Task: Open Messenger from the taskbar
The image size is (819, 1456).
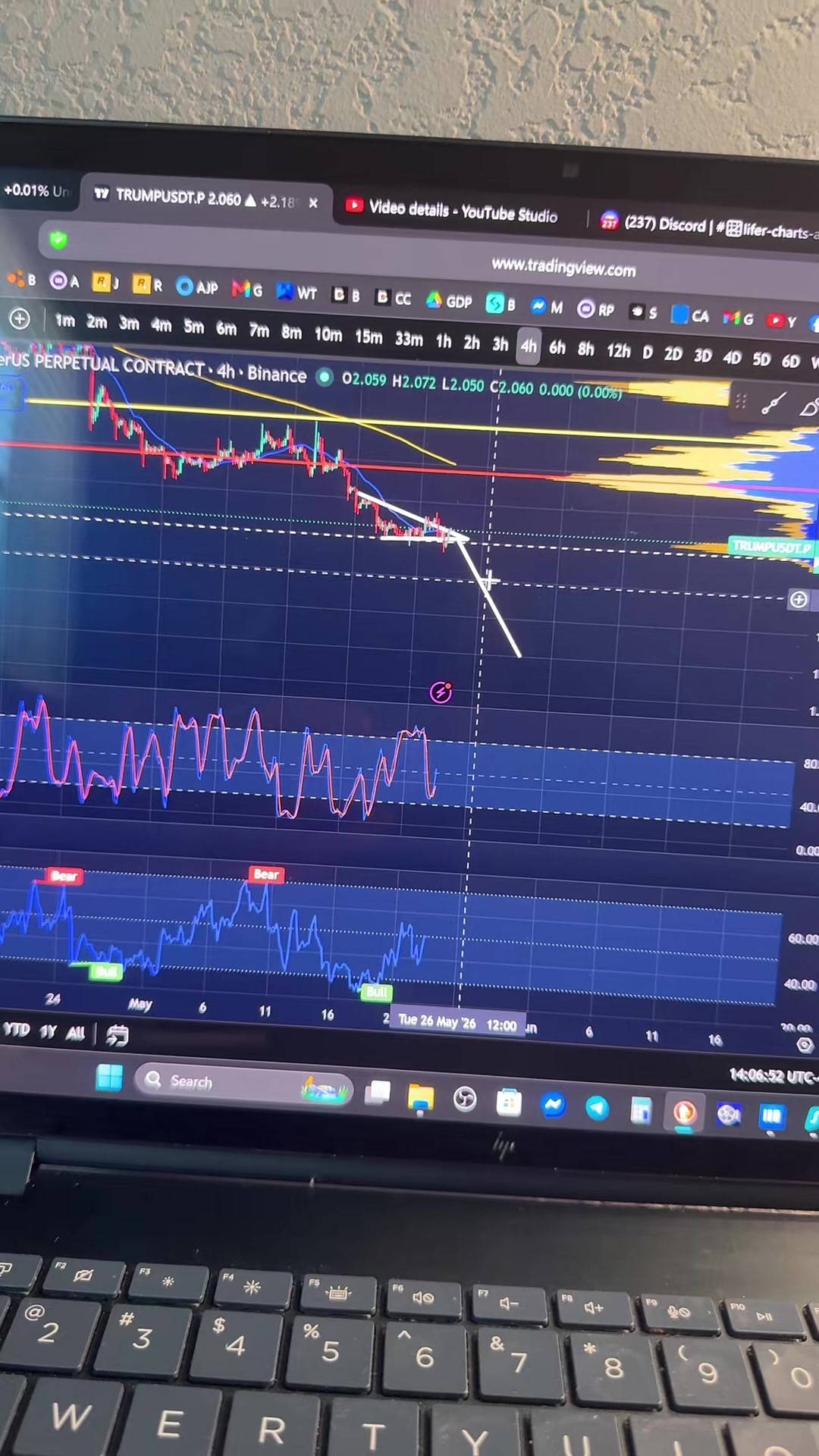Action: coord(554,1105)
